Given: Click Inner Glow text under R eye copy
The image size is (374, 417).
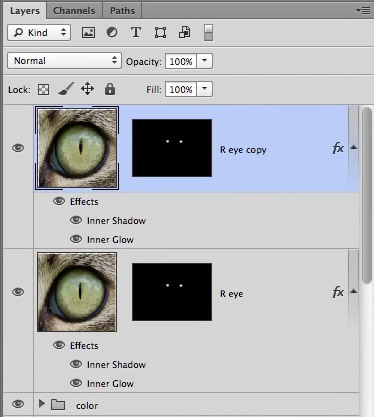Looking at the screenshot, I should [110, 240].
